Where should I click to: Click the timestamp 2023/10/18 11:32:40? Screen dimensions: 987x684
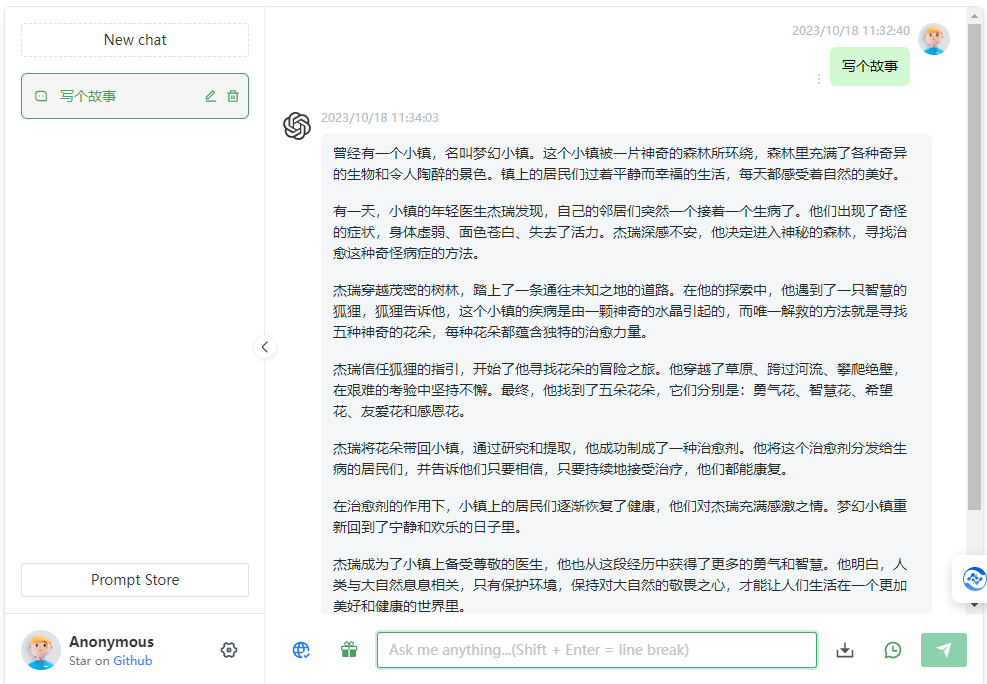(850, 31)
